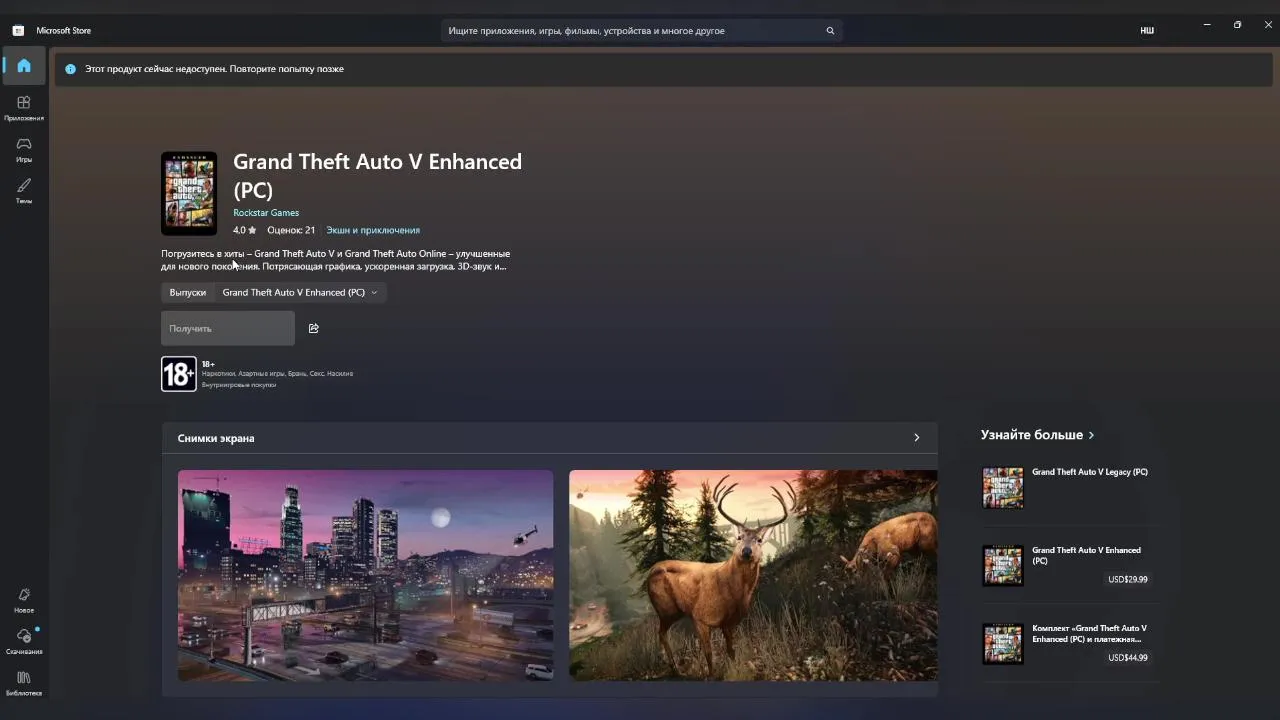Image resolution: width=1280 pixels, height=720 pixels.
Task: Open the Grand Theft Auto V Enhanced edition dropdown
Action: (x=300, y=292)
